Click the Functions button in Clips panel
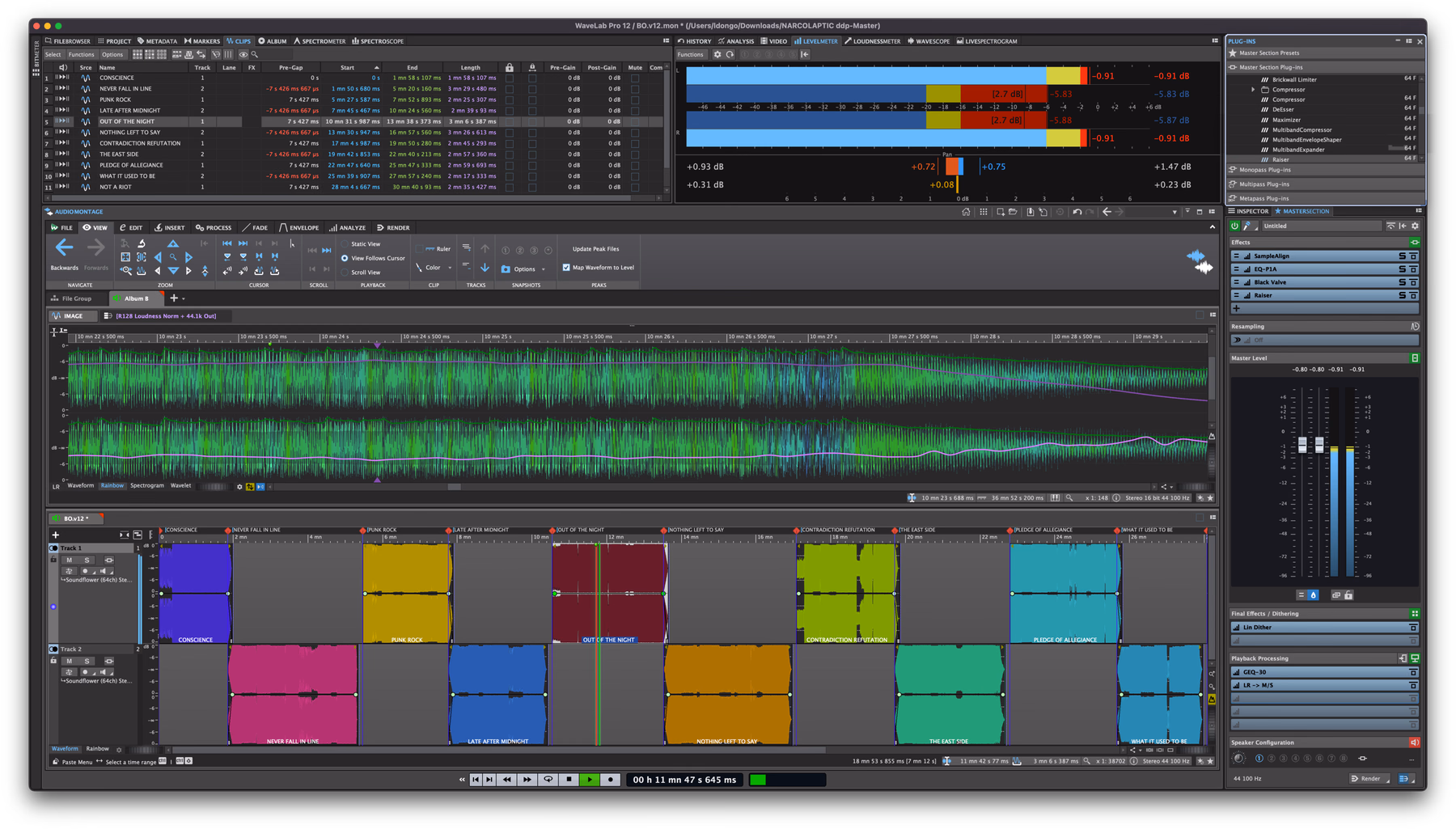Screen dimensions: 1456x829 [x=81, y=55]
